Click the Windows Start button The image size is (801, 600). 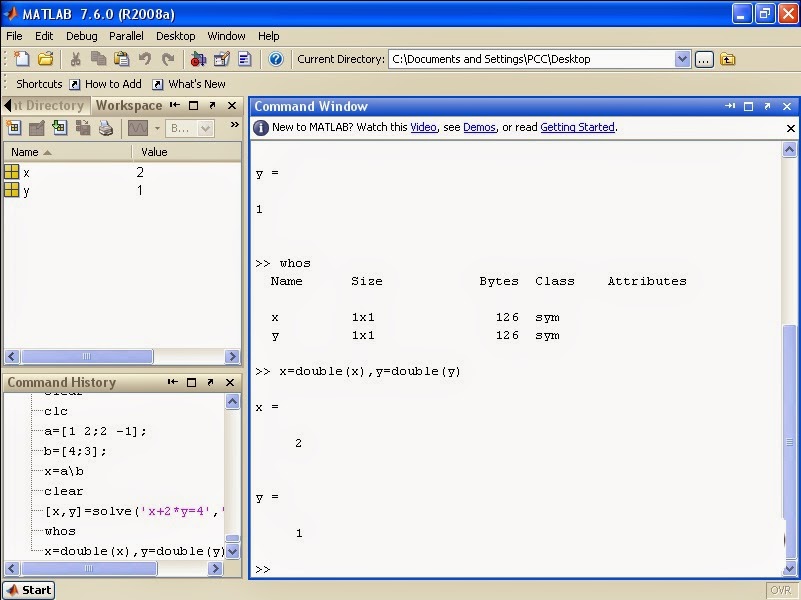click(x=28, y=590)
